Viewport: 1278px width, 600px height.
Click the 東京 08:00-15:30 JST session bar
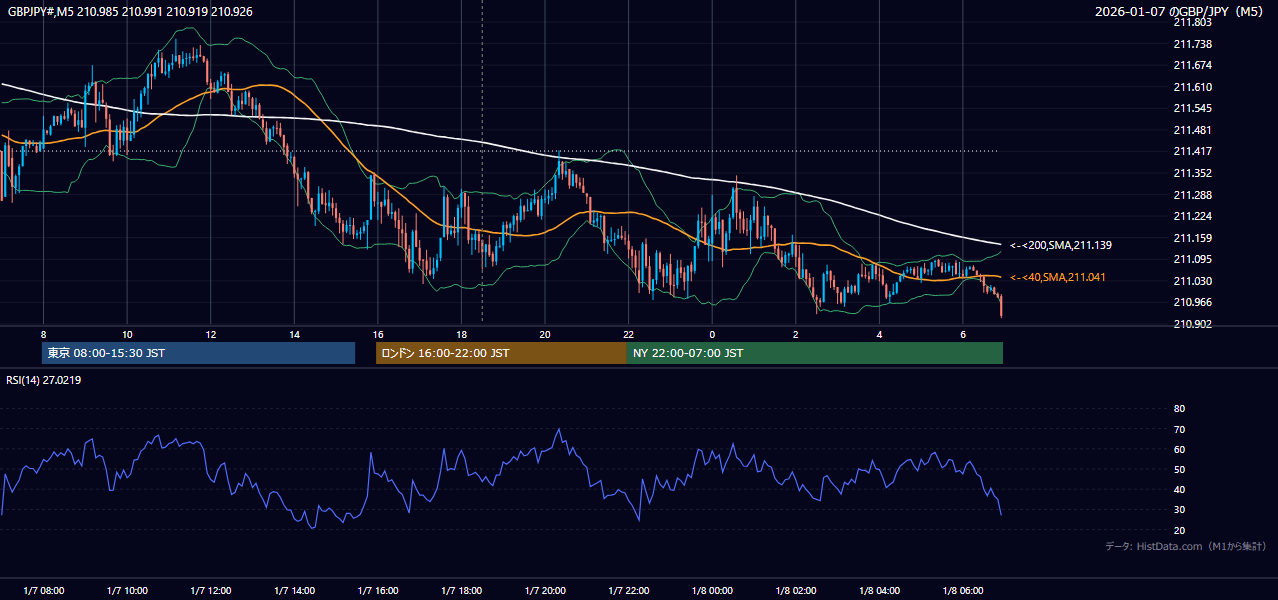198,353
